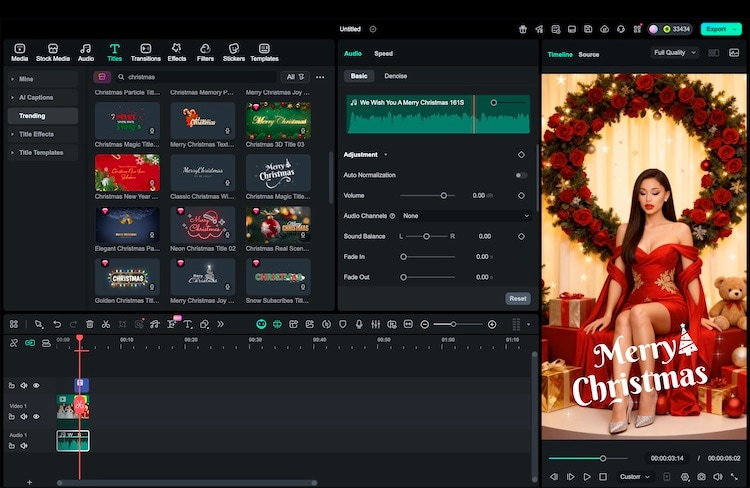Adjust the Volume slider
Screen dimensions: 750x488
pos(444,196)
